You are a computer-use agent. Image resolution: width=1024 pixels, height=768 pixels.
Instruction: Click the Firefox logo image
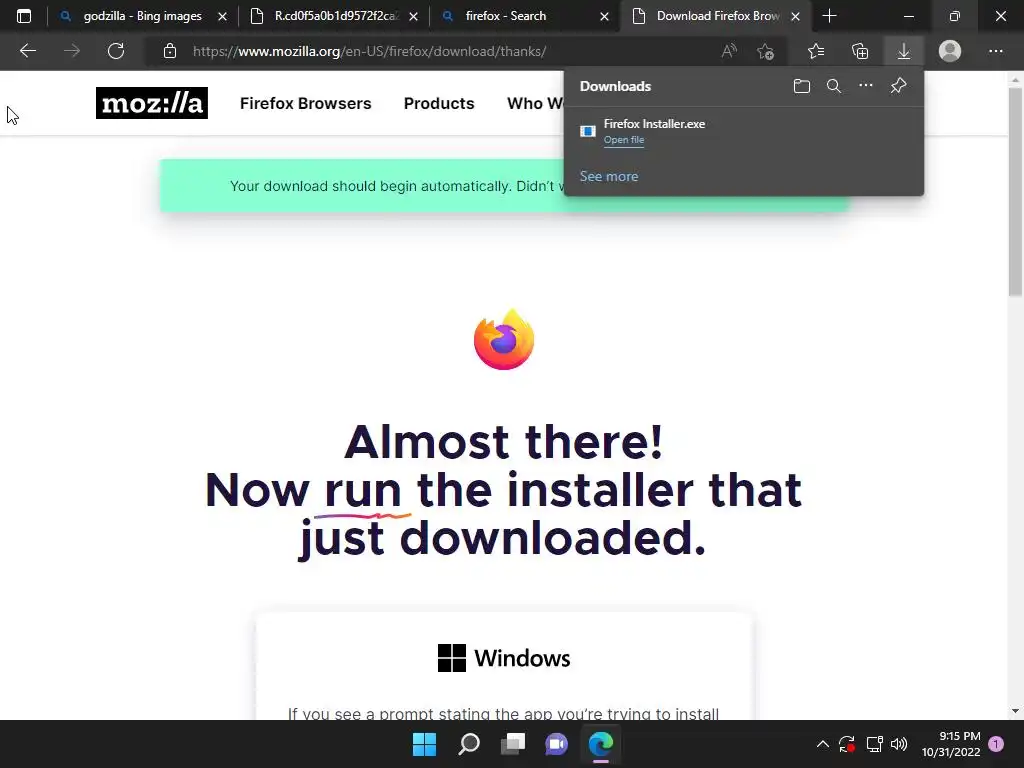(504, 340)
